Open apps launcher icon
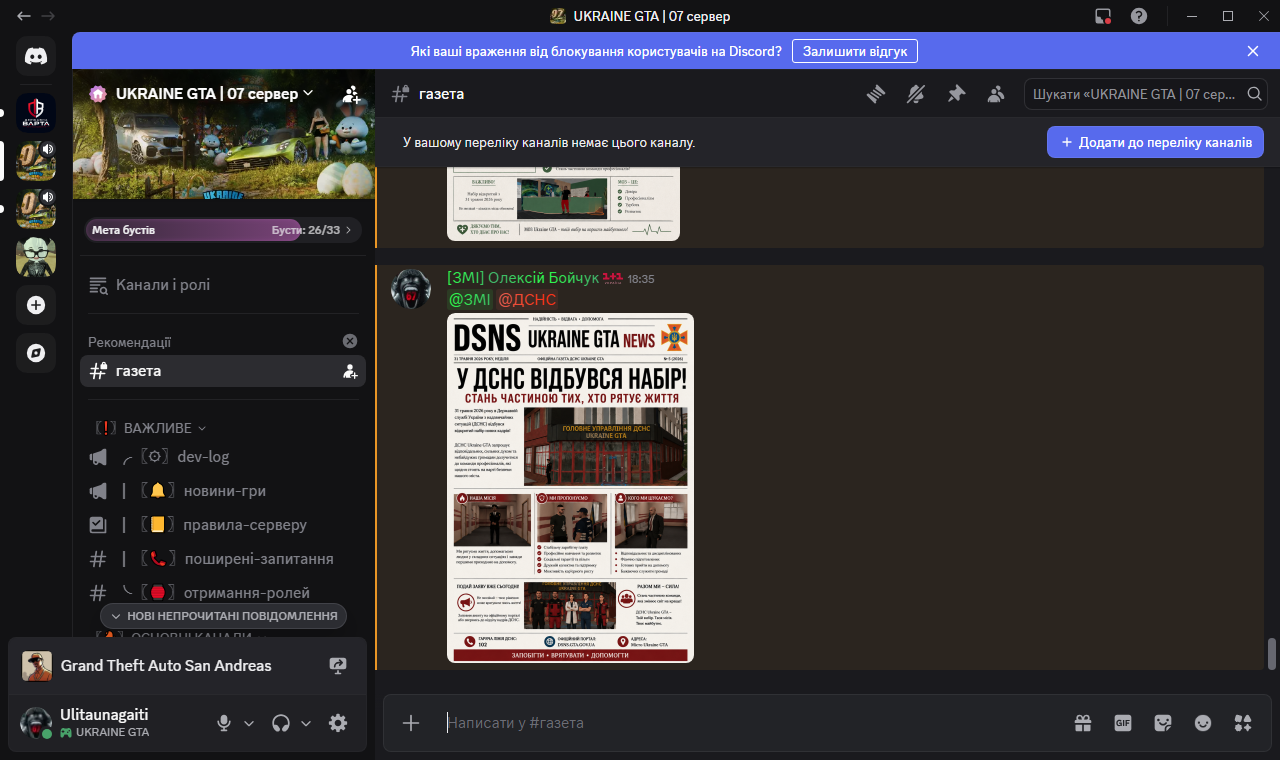This screenshot has width=1280, height=760. 1243,723
